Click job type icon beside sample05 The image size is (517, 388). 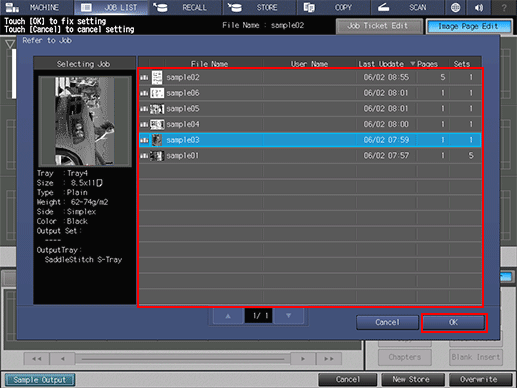point(144,109)
